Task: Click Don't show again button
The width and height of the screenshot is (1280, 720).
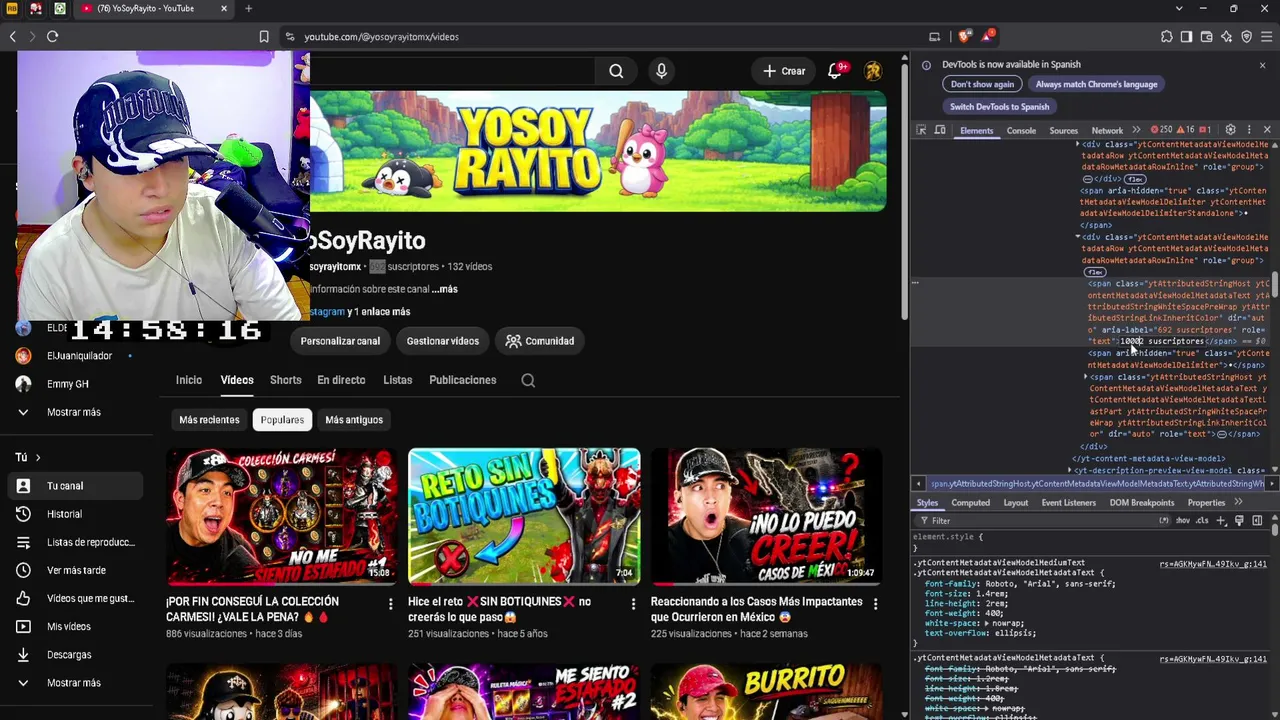Action: pos(982,85)
